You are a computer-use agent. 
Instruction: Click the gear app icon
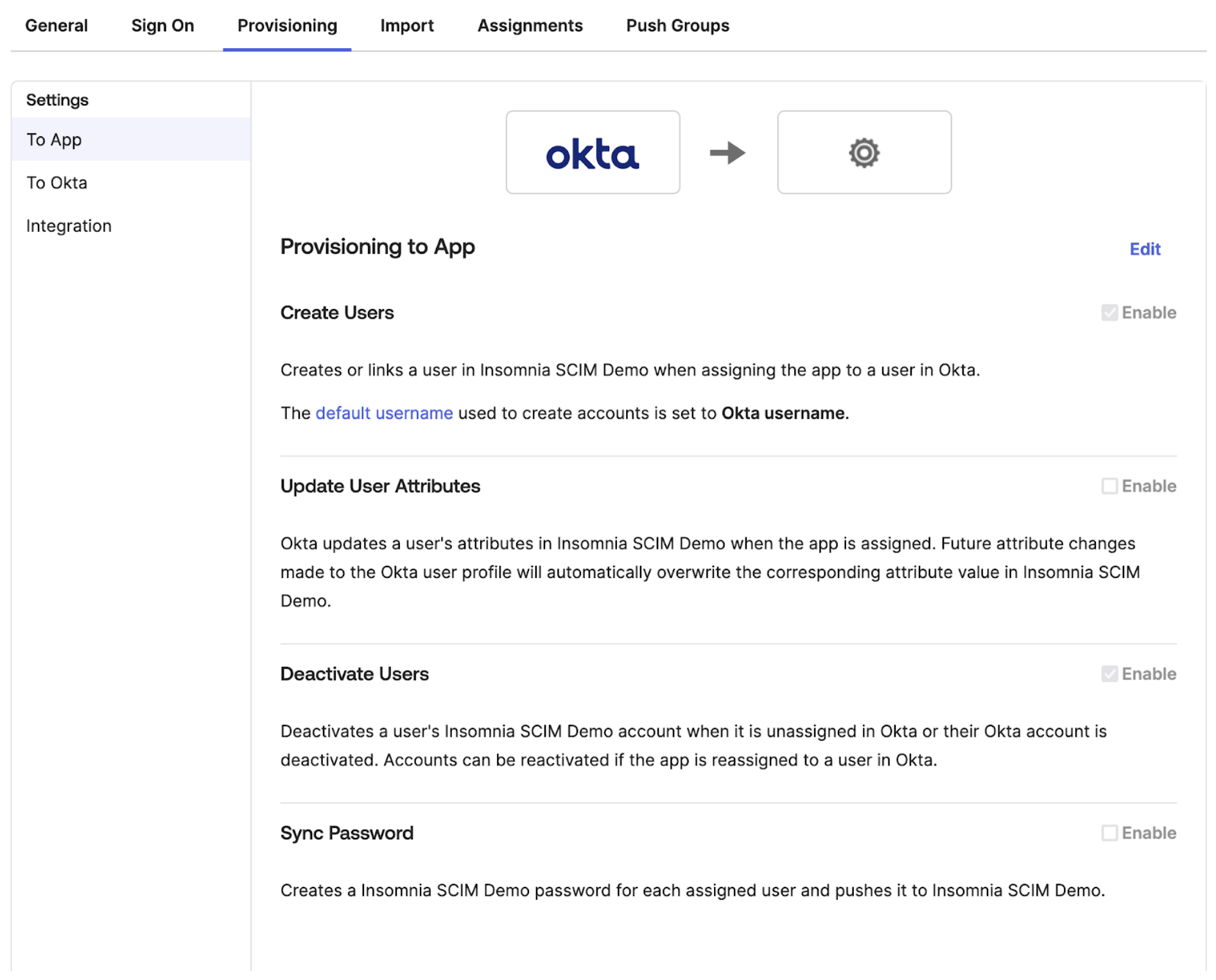[x=864, y=152]
